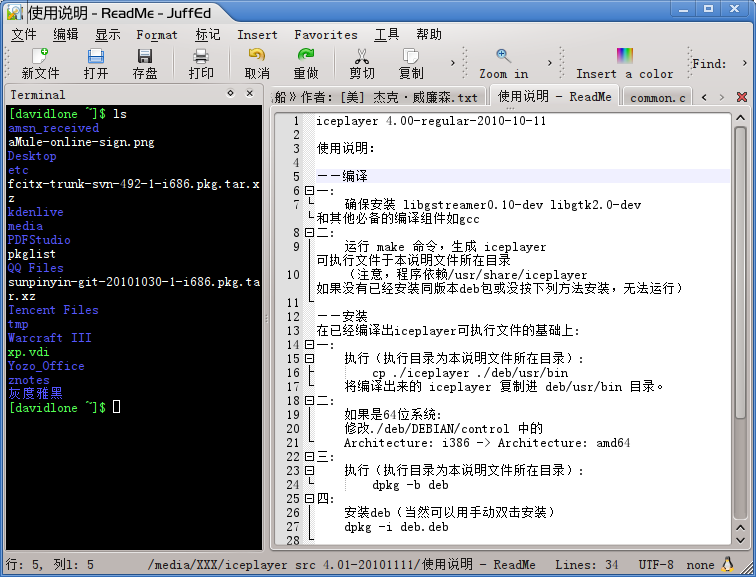Click line 5 text '——编译' in editor
The image size is (756, 577).
pyautogui.click(x=342, y=176)
